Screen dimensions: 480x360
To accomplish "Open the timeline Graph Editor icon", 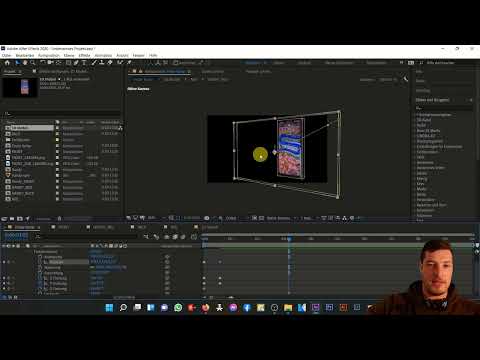I will coord(194,237).
